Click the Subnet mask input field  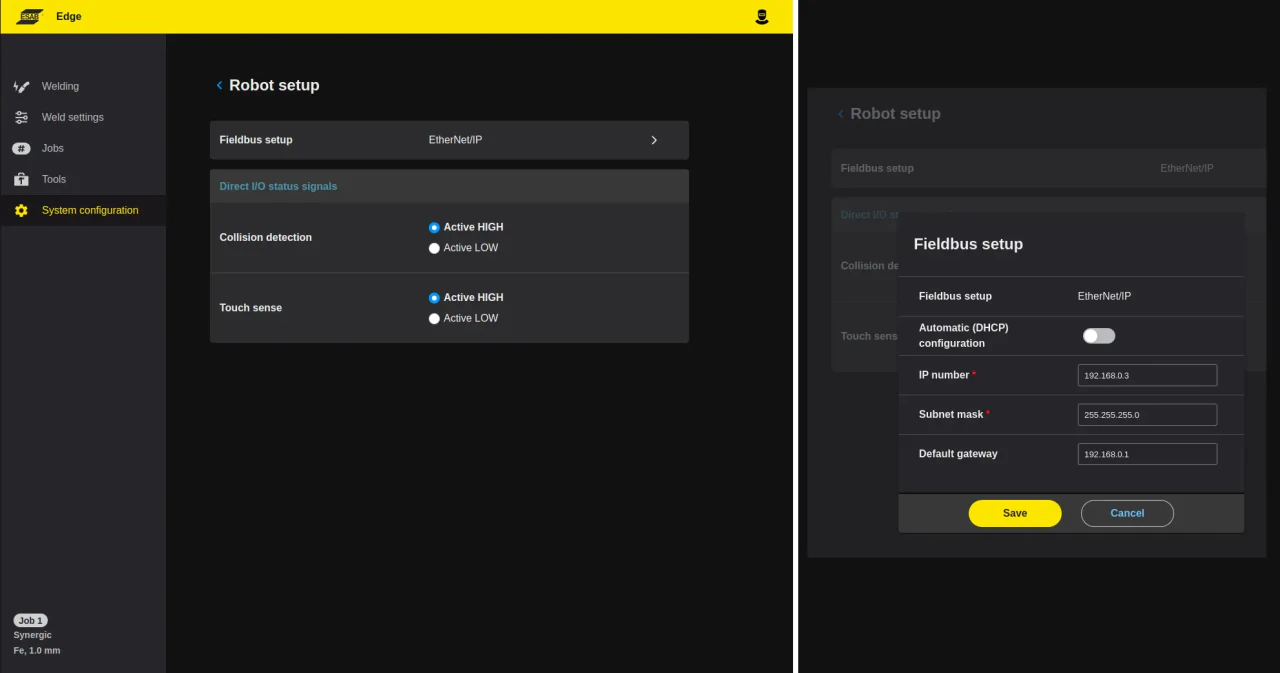[1147, 415]
